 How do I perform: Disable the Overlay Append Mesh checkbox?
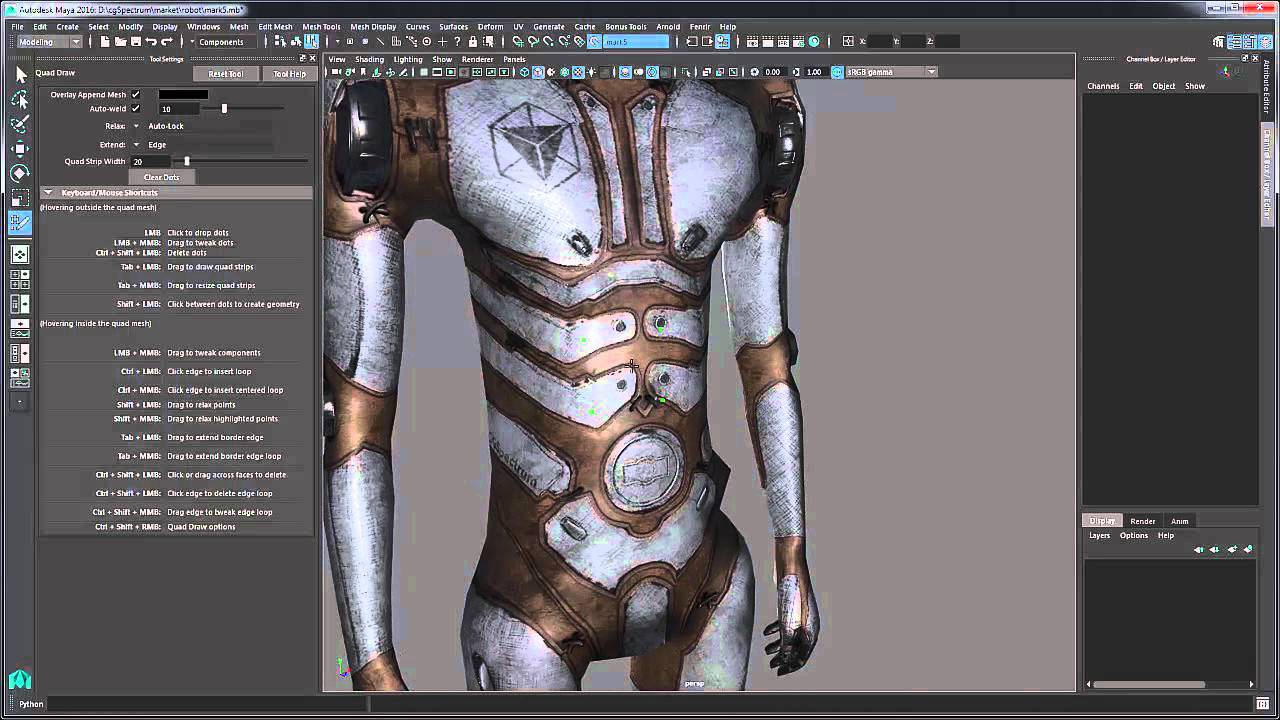coord(137,93)
